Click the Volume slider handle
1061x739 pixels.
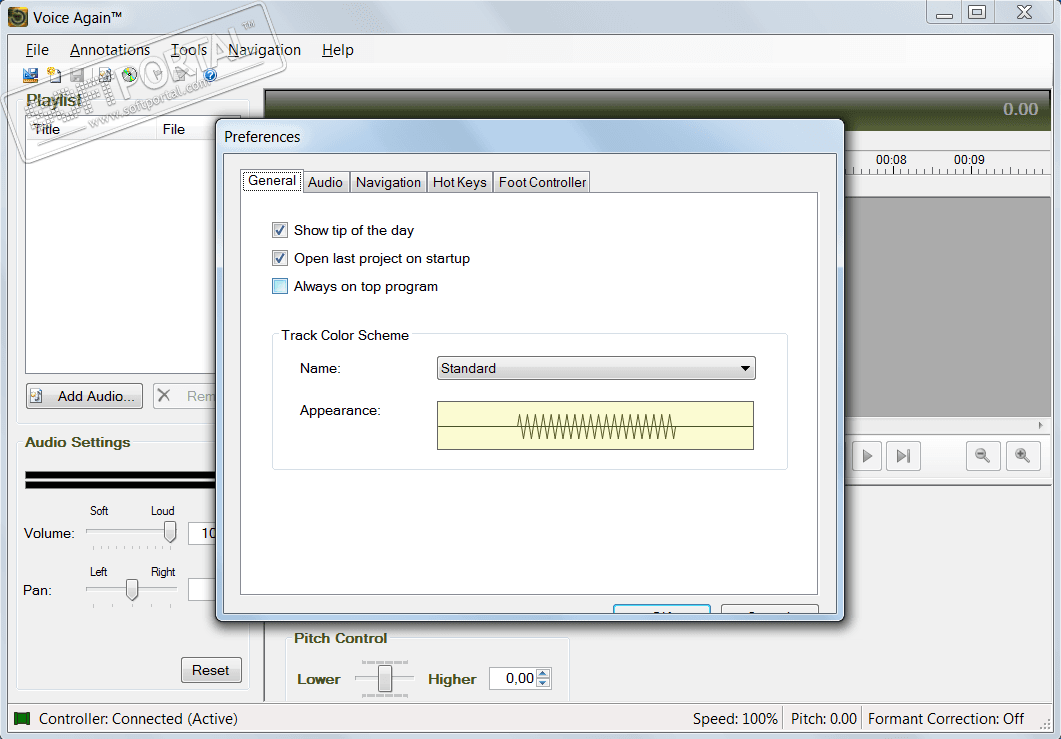[171, 532]
